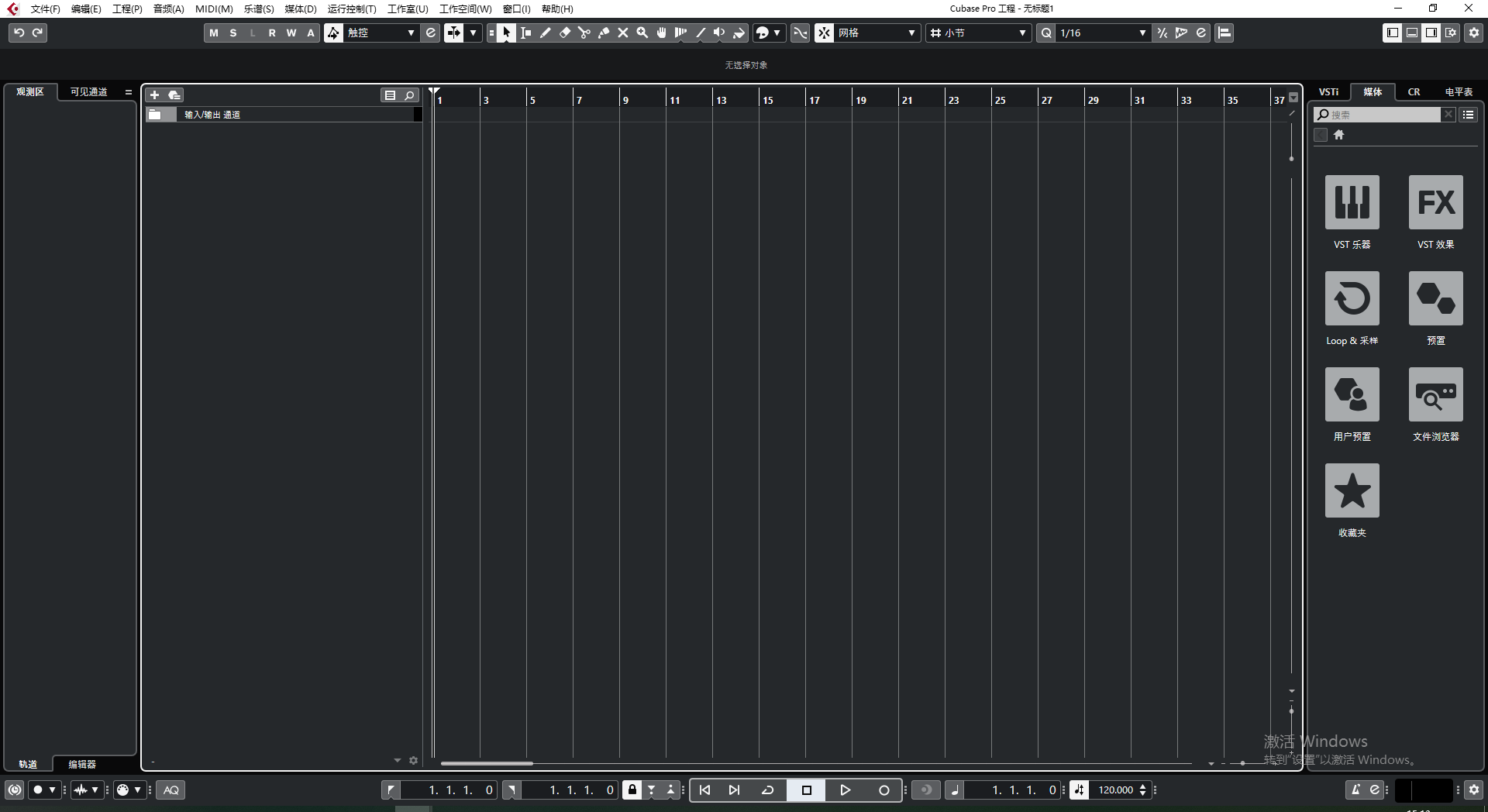The width and height of the screenshot is (1488, 812).
Task: Select the Line drawing tool
Action: click(701, 33)
